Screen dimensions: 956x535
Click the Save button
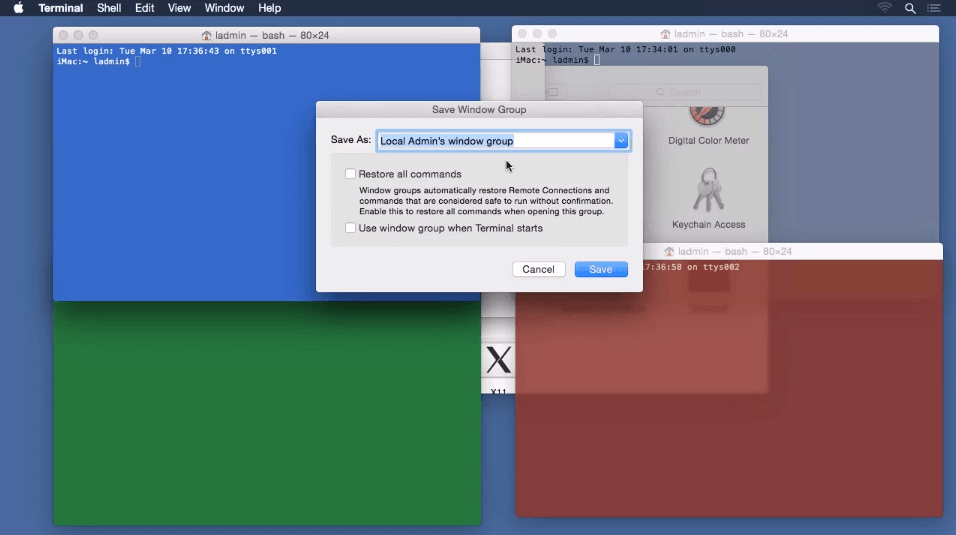tap(601, 269)
